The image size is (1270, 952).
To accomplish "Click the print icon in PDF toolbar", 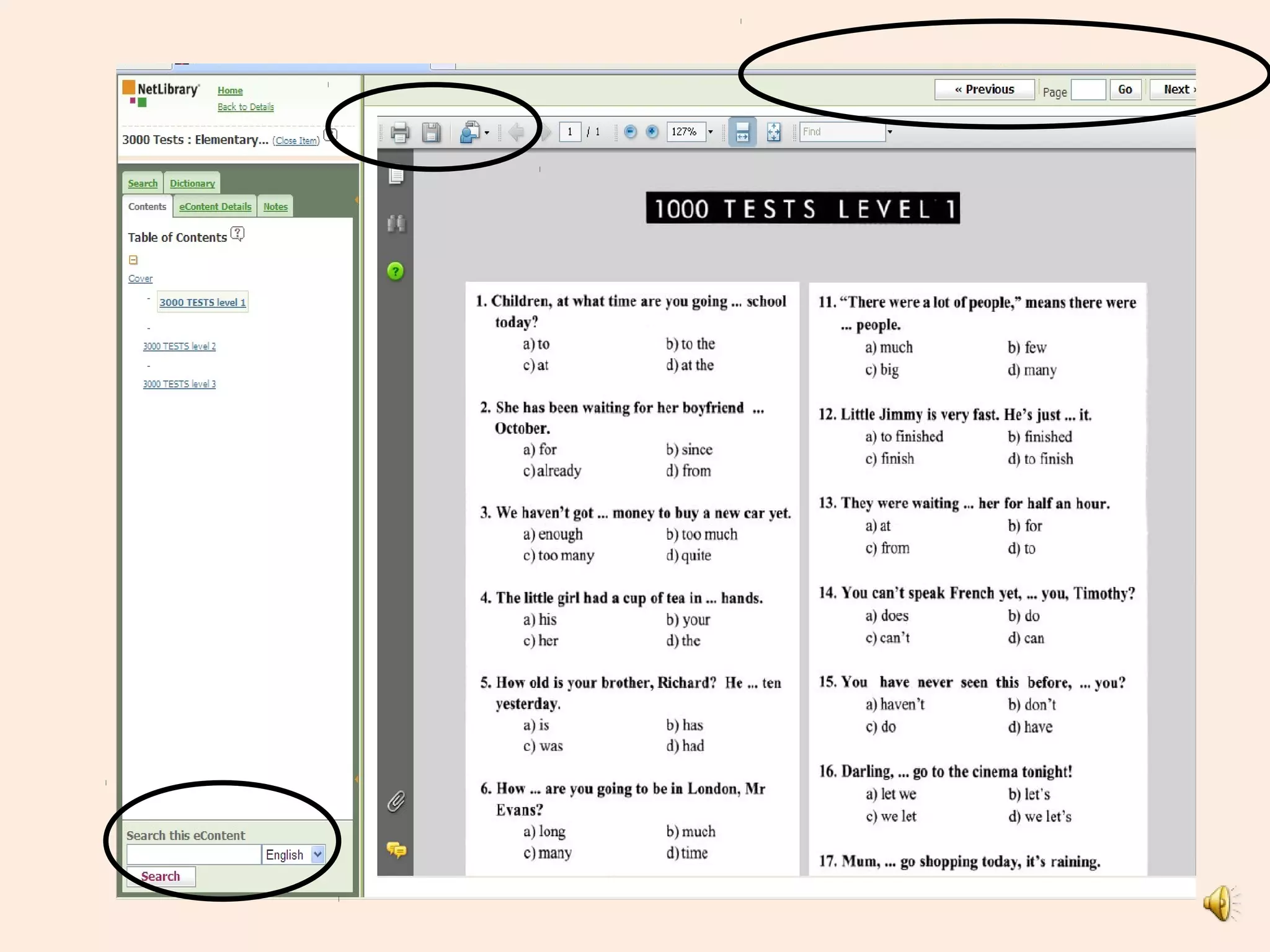I will coord(399,132).
